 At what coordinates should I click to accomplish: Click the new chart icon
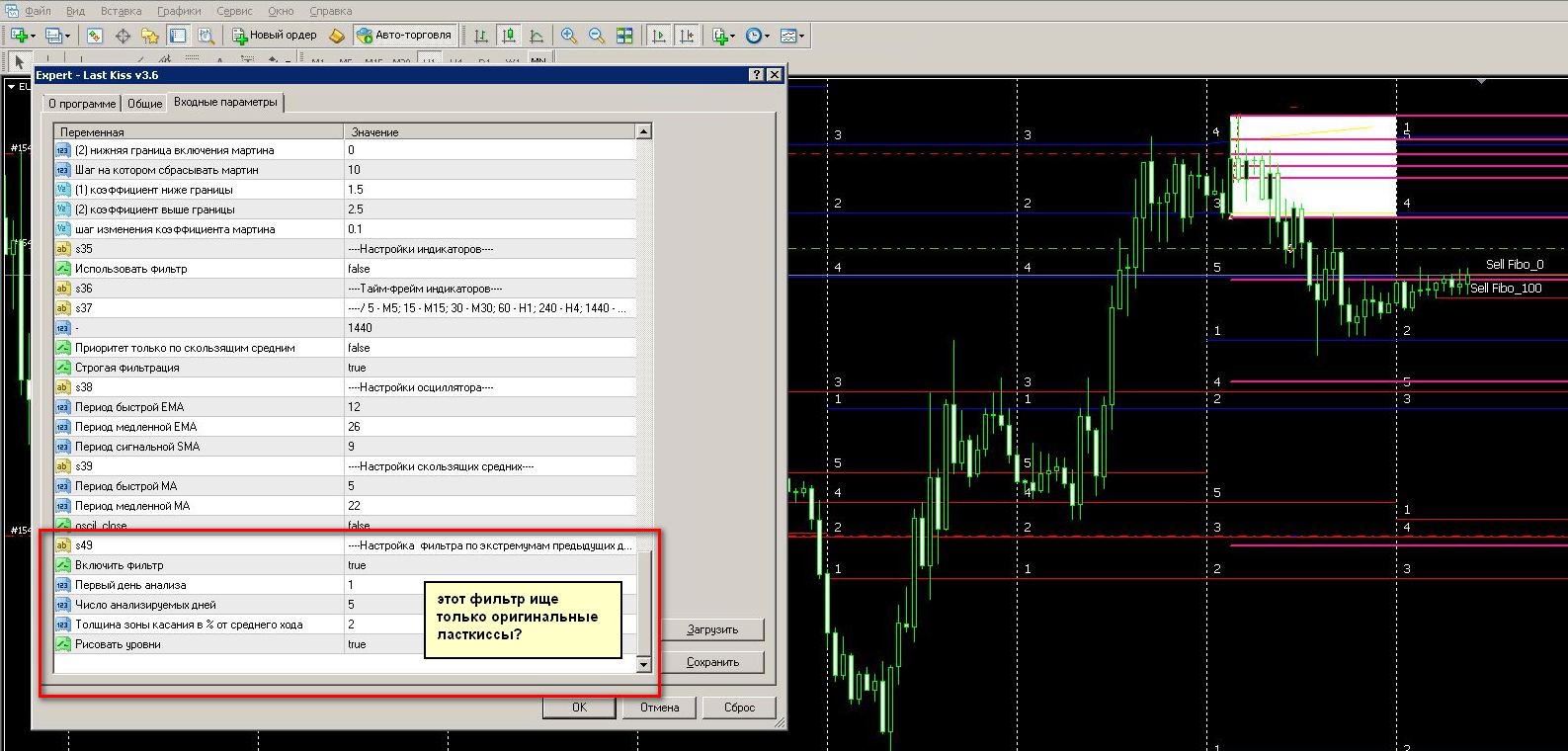[19, 36]
